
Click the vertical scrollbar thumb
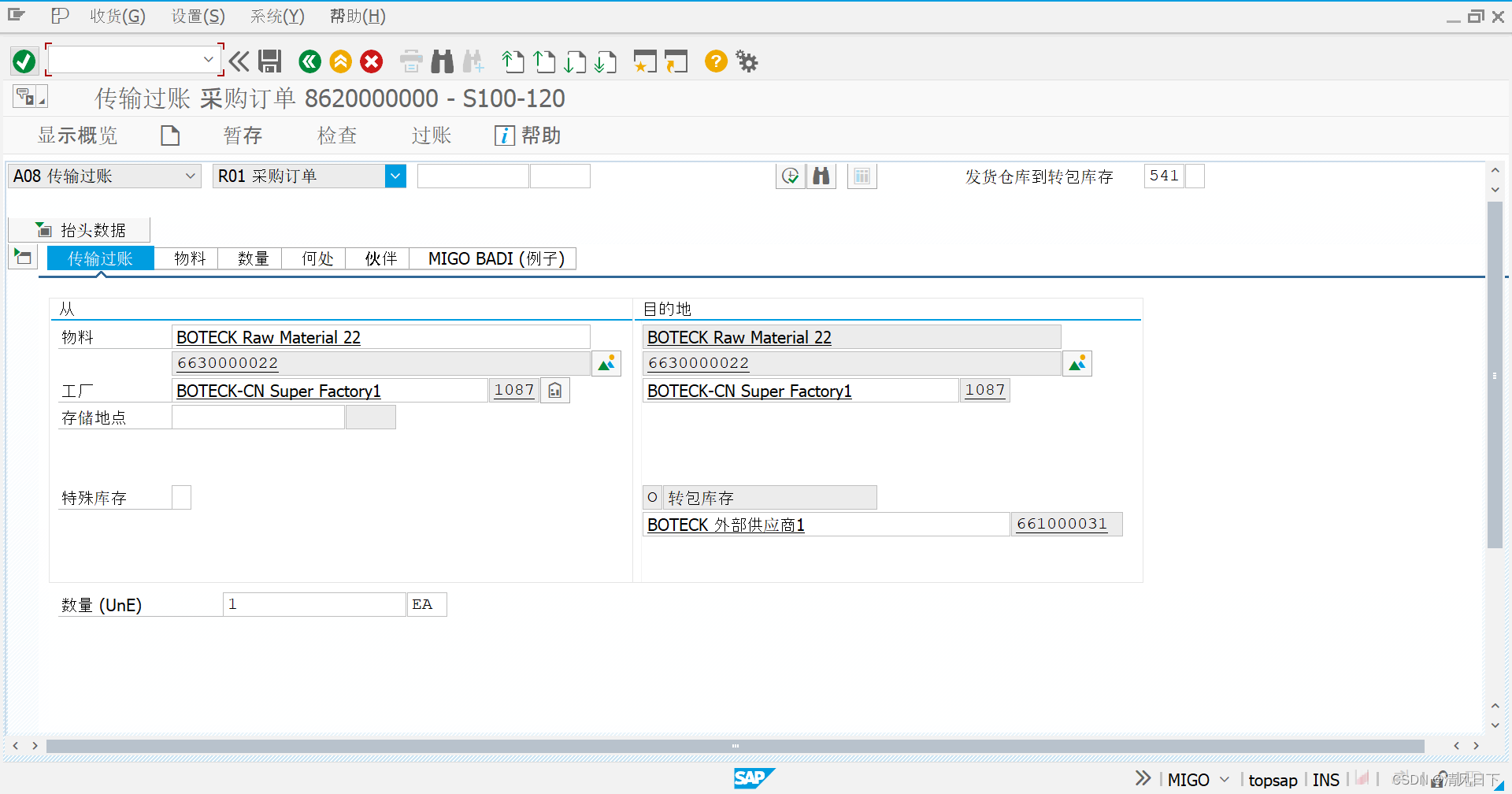[1495, 374]
